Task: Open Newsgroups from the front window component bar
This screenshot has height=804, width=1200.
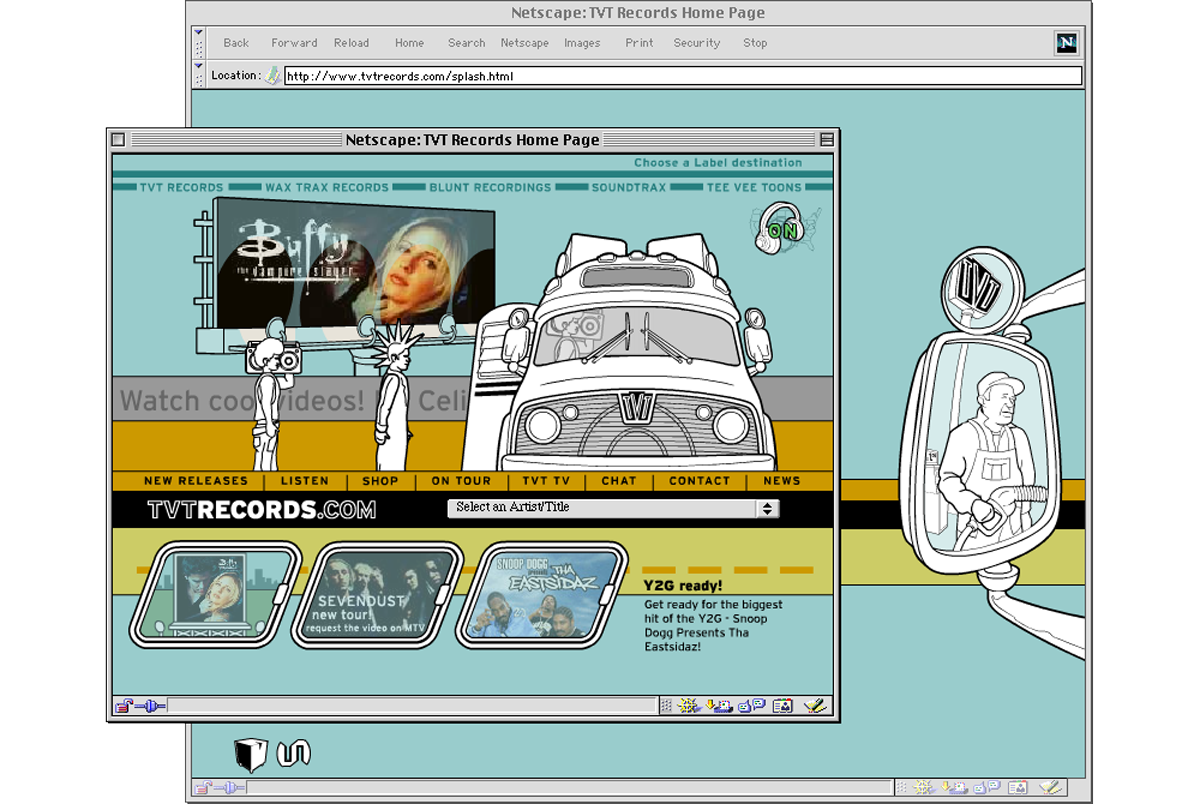Action: (x=751, y=706)
